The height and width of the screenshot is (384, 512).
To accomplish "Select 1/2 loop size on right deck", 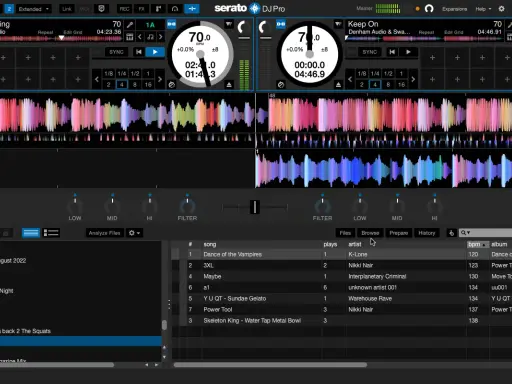I will [388, 73].
